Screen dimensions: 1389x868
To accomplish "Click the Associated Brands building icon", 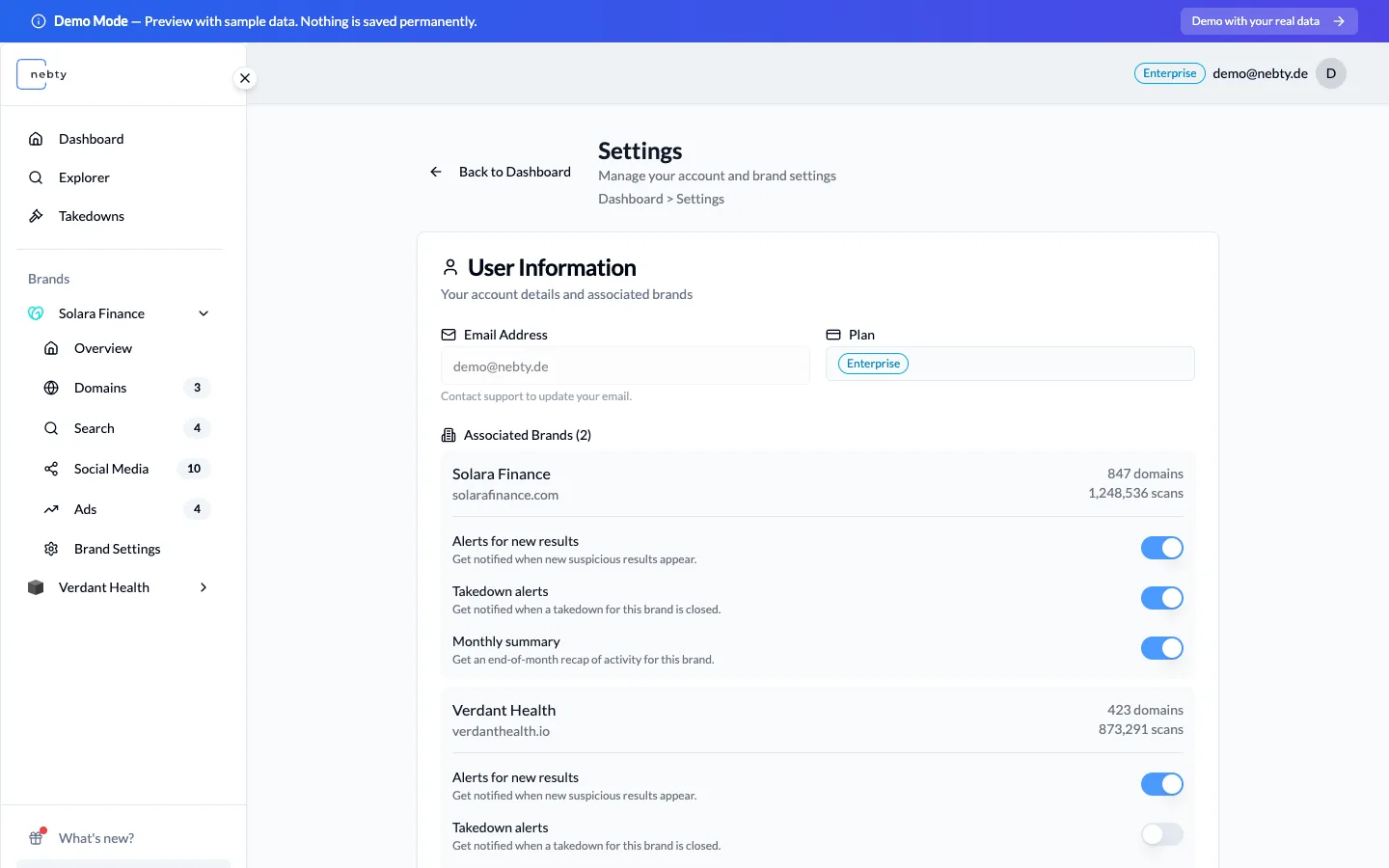I will click(449, 435).
